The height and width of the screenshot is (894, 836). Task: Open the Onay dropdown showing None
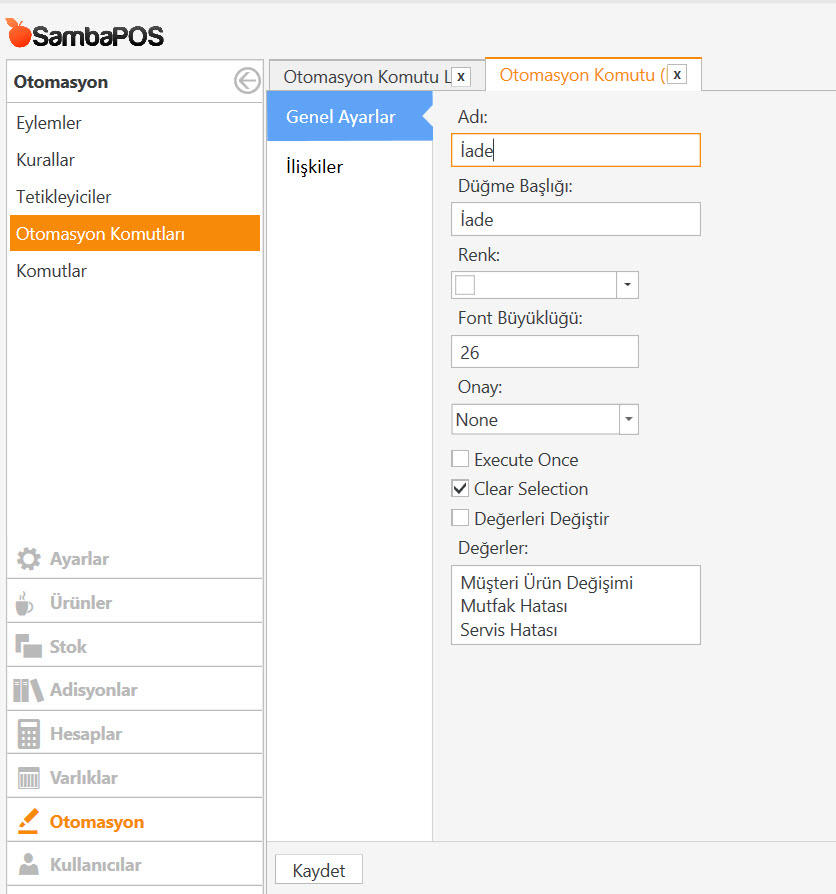627,420
